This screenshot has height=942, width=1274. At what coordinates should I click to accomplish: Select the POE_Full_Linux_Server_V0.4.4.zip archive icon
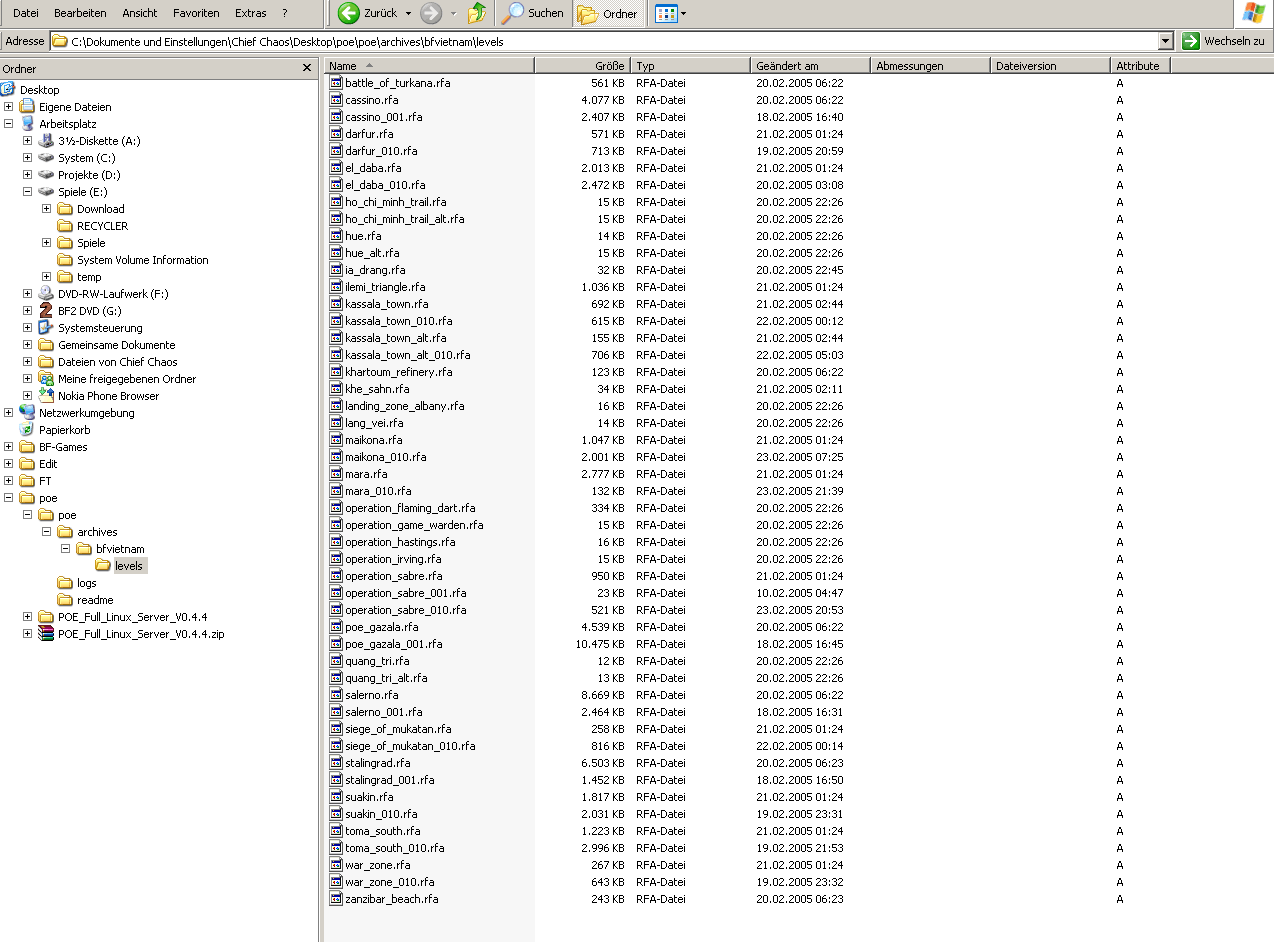(x=46, y=634)
